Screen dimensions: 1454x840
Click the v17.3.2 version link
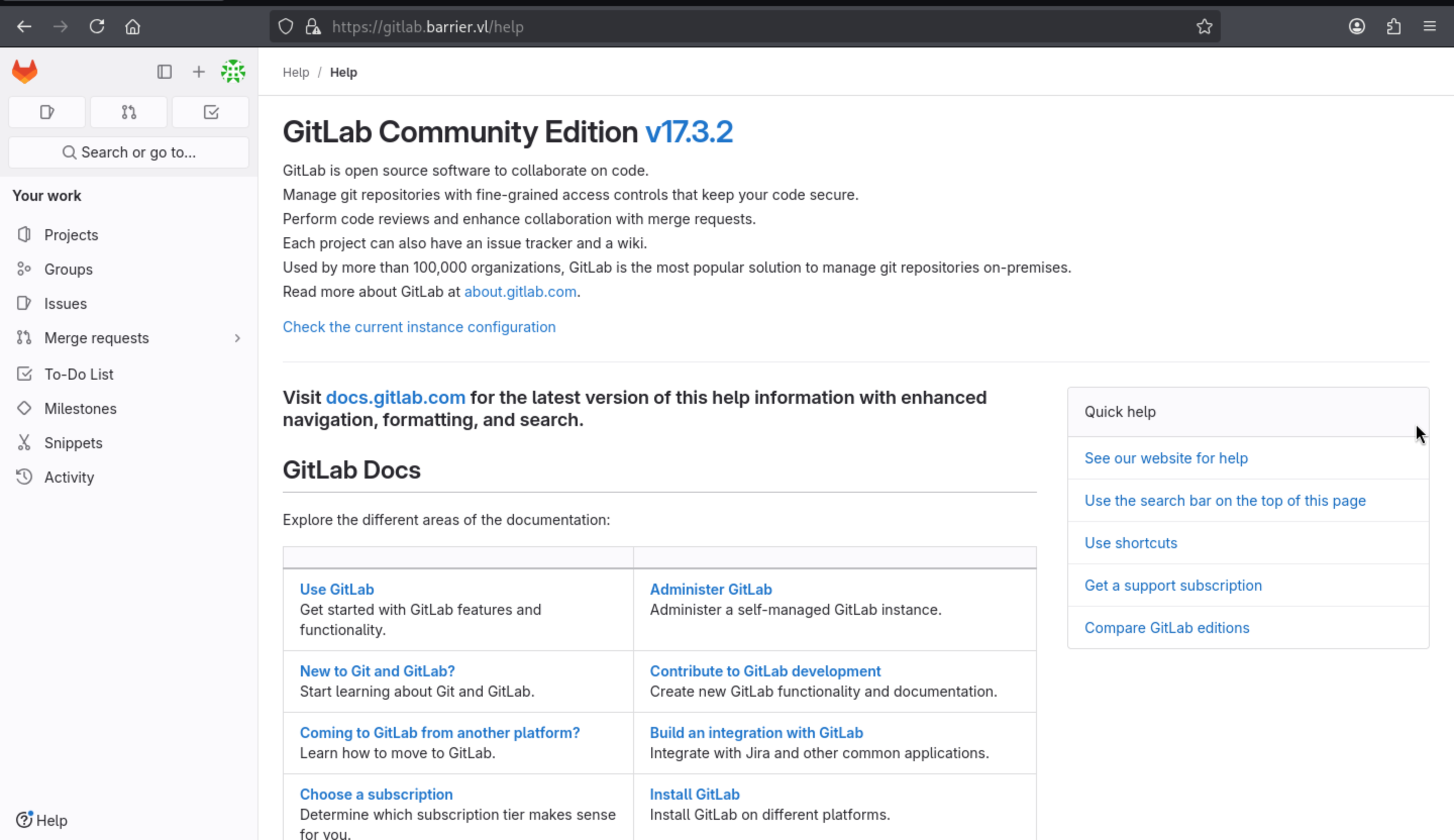click(x=689, y=132)
